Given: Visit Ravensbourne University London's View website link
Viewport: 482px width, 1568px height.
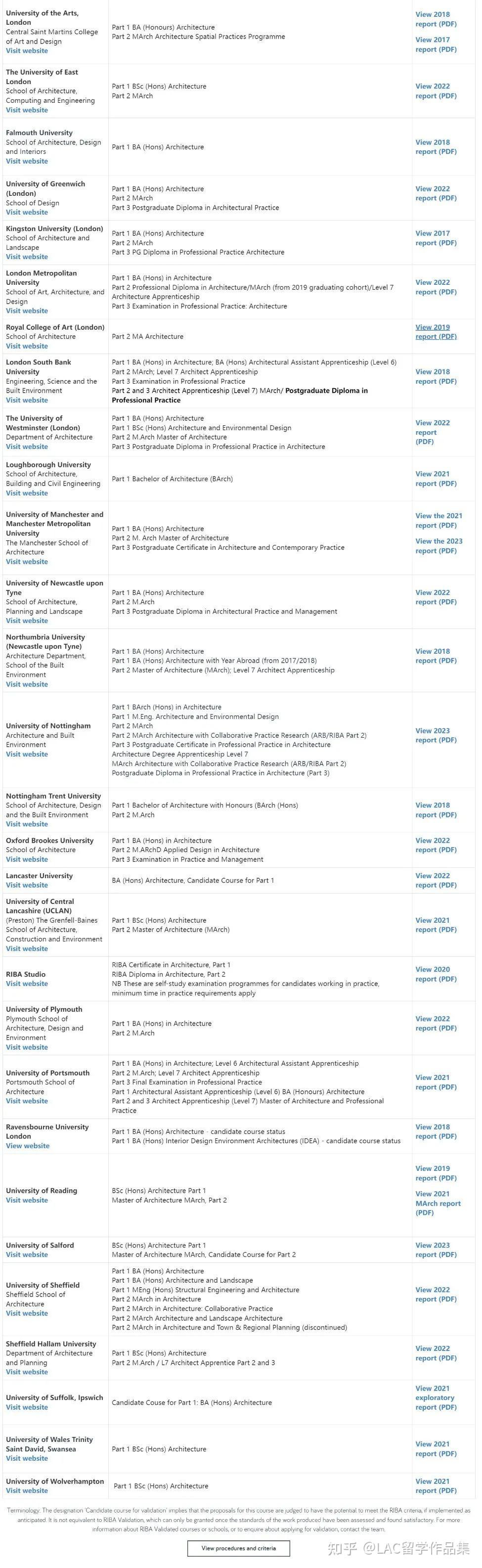Looking at the screenshot, I should [x=28, y=1146].
